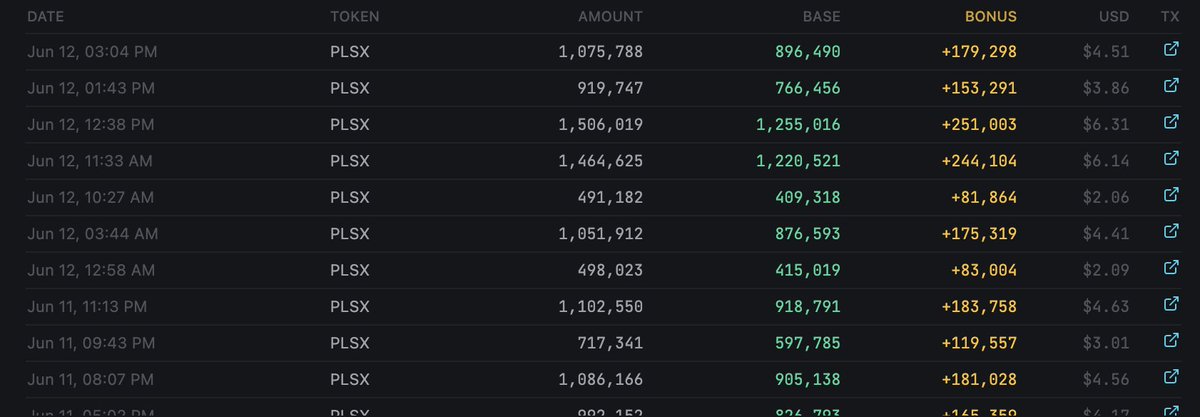Click amount value 1,075,788
Image resolution: width=1200 pixels, height=417 pixels.
pyautogui.click(x=601, y=52)
